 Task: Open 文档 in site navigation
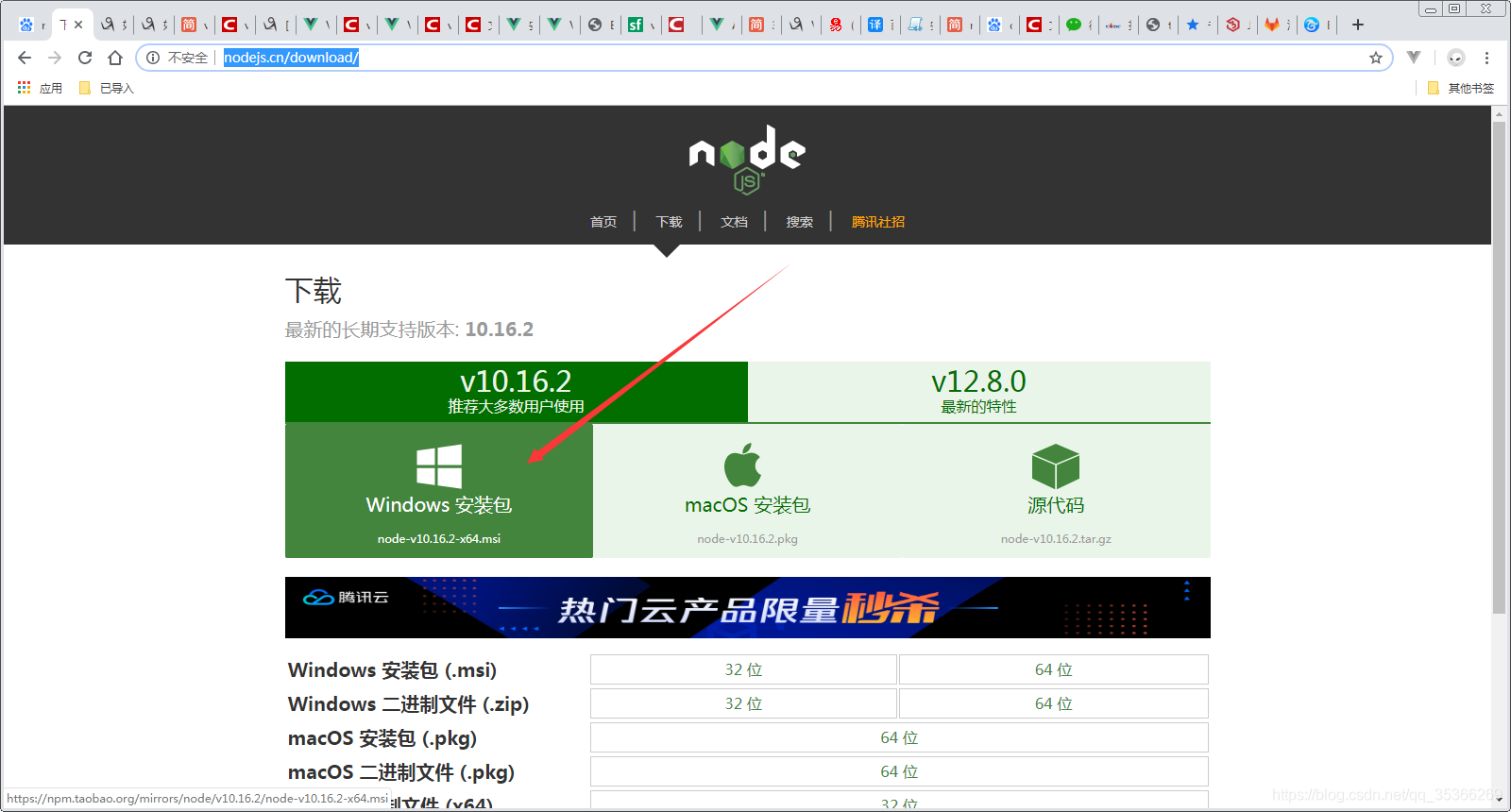tap(734, 222)
